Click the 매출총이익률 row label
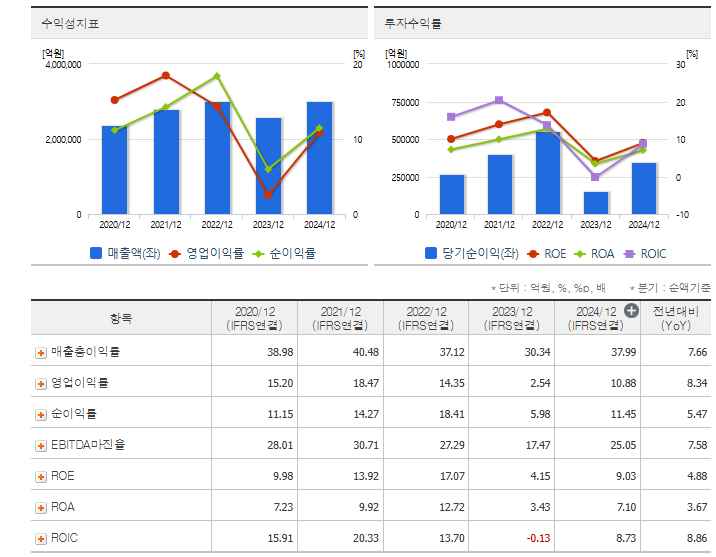 coord(85,352)
